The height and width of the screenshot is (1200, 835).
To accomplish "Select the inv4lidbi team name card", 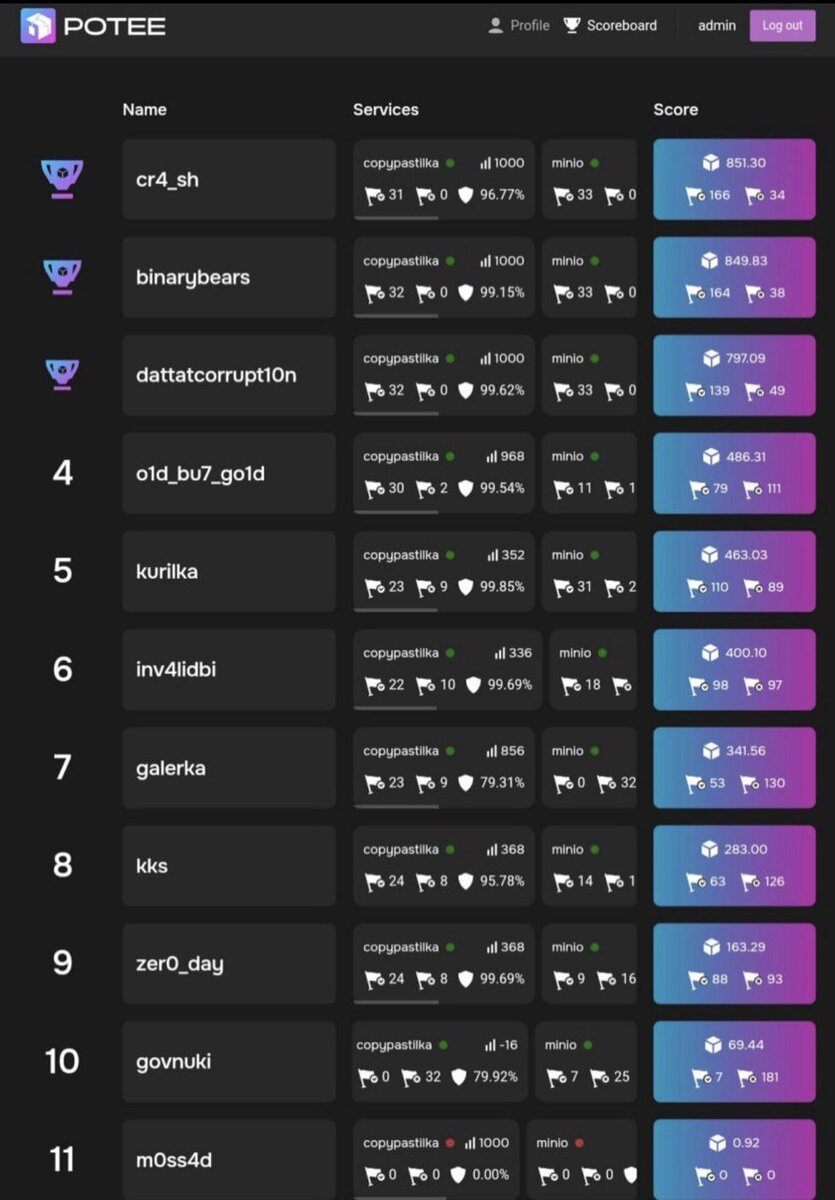I will tap(229, 669).
